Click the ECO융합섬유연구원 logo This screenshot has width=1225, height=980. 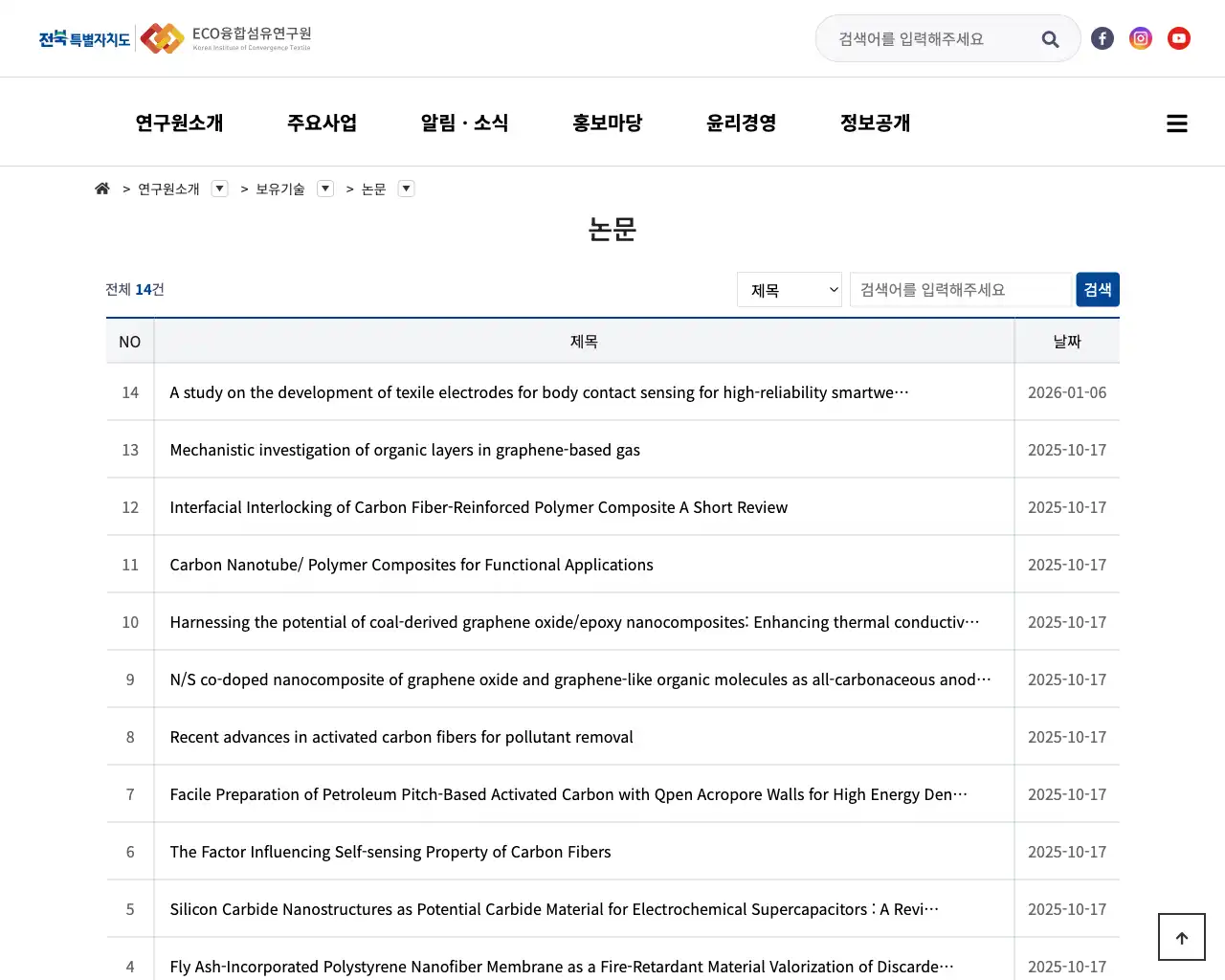point(226,38)
